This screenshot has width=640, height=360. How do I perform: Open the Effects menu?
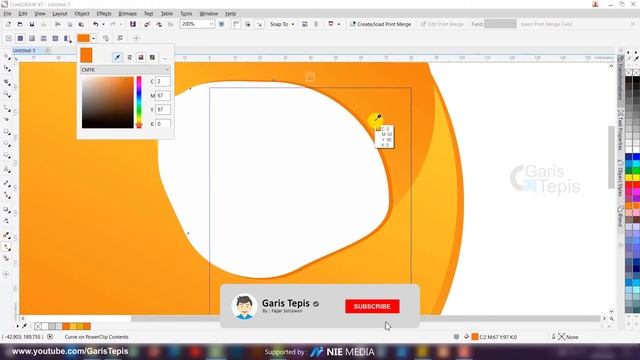[104, 13]
